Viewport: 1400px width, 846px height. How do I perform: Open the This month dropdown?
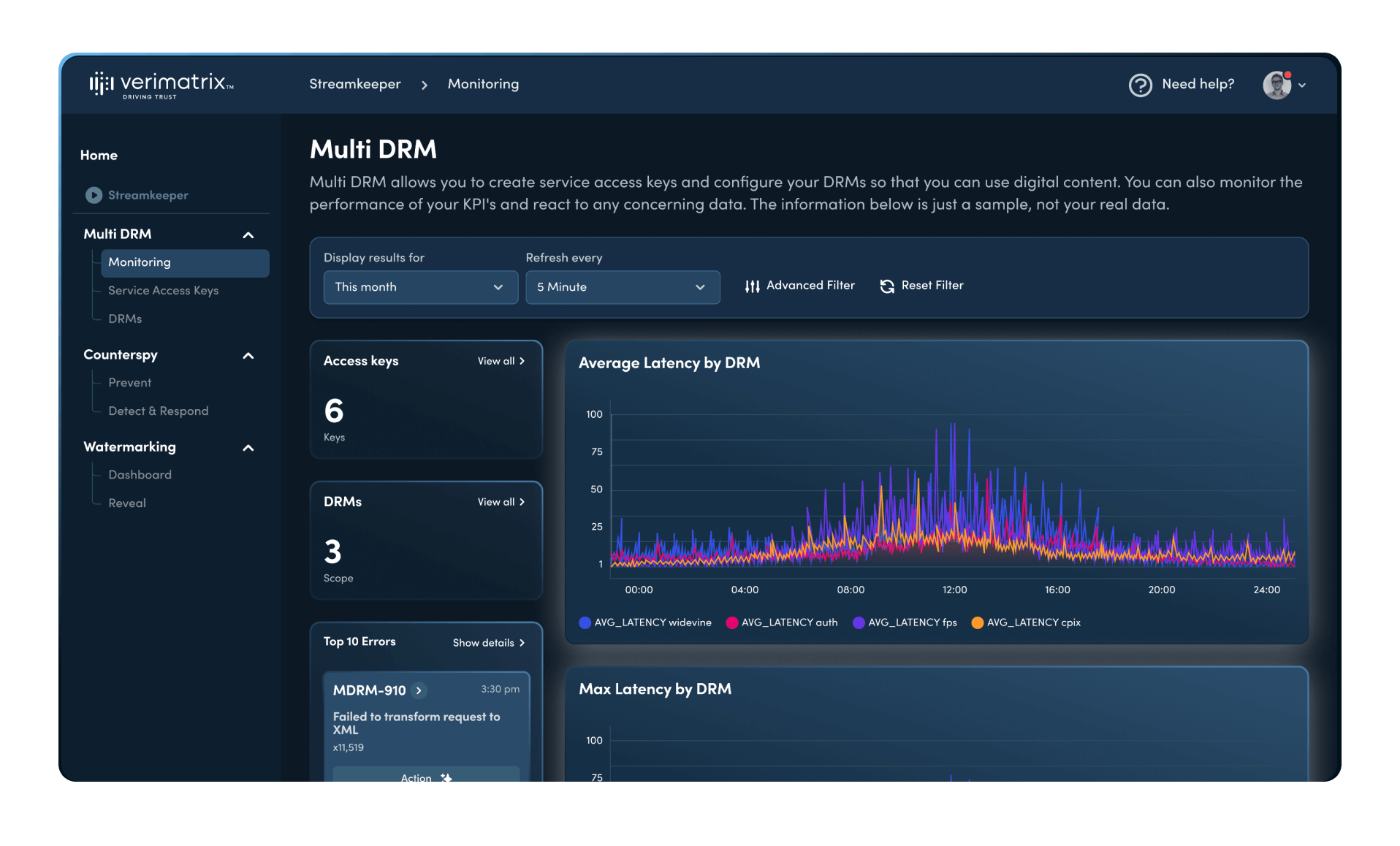tap(420, 287)
